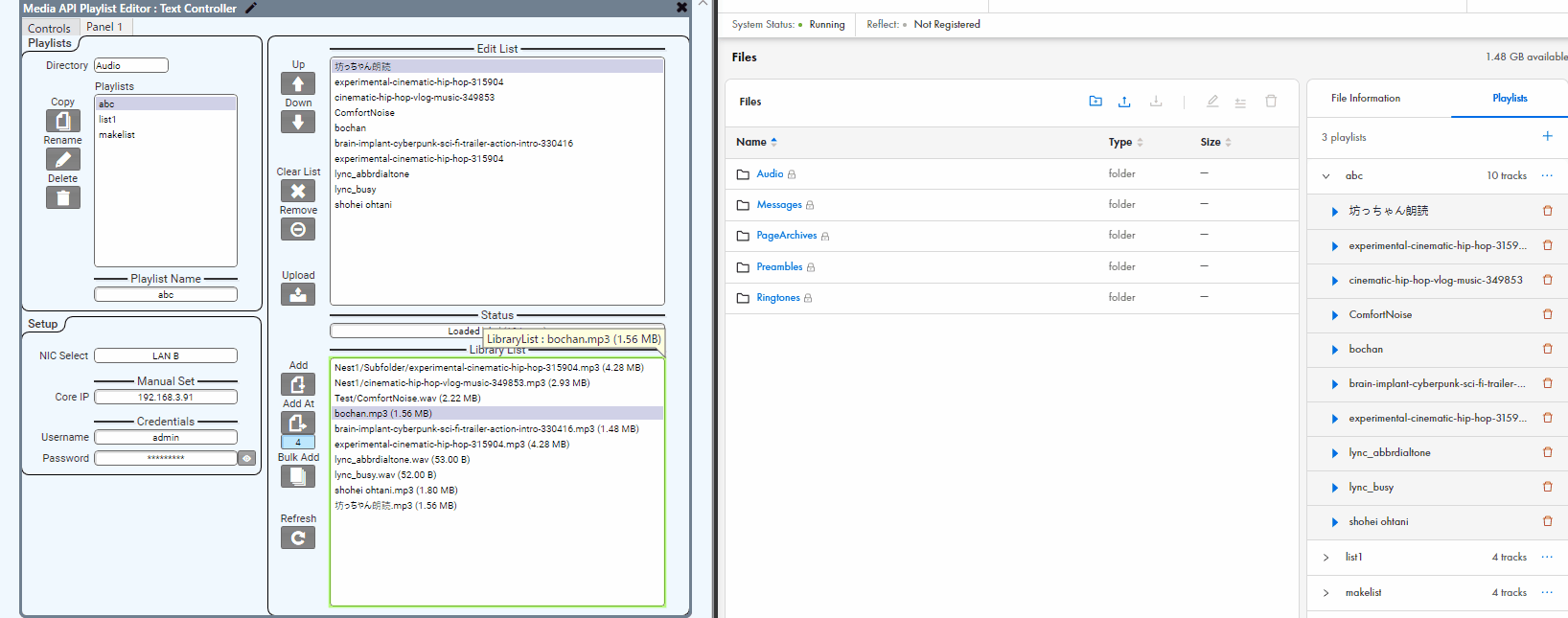Click new folder icon in Files toolbar
Viewport: 1568px width, 618px height.
(x=1095, y=102)
